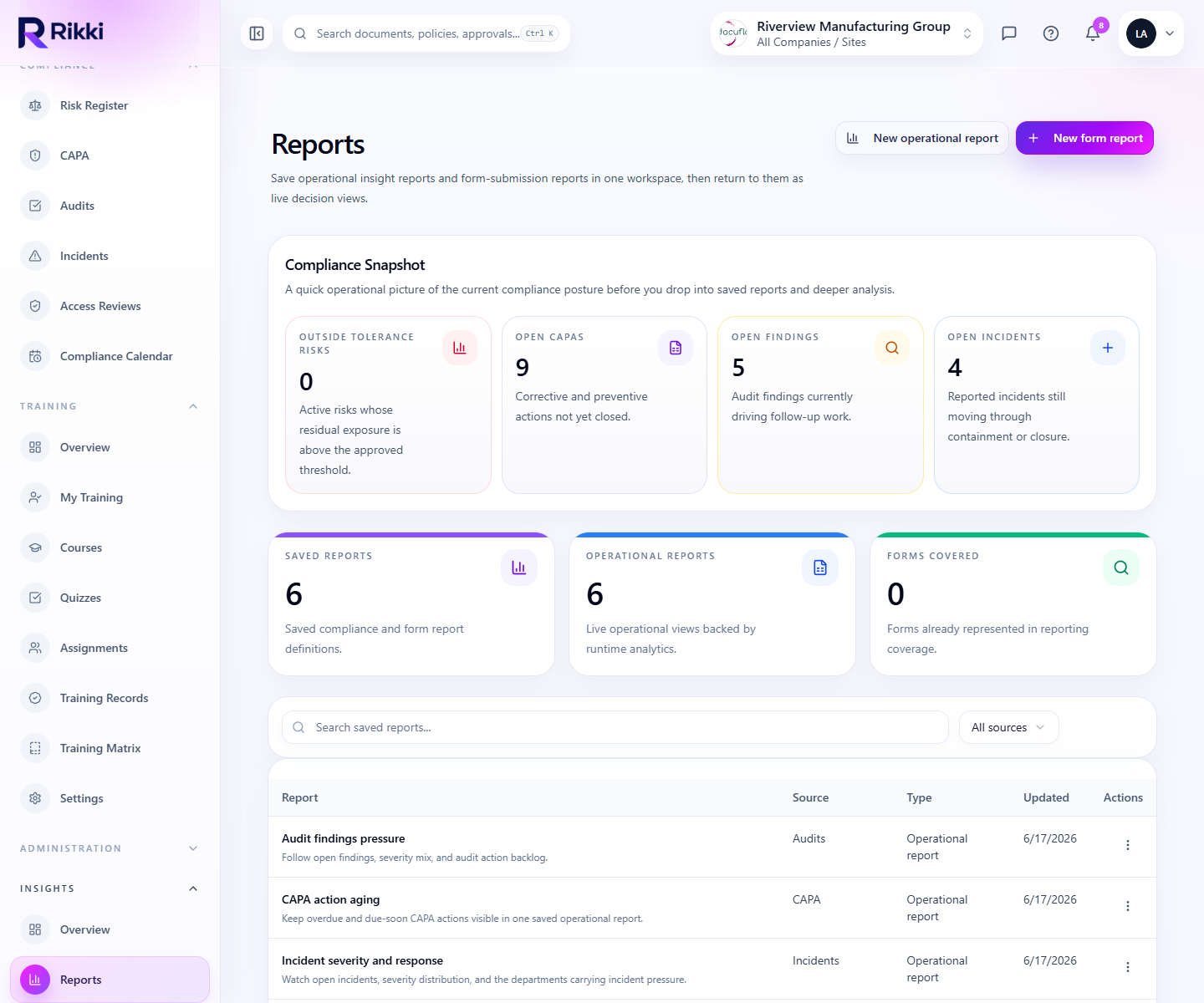1204x1003 pixels.
Task: Click the Quizzes icon
Action: [x=35, y=598]
